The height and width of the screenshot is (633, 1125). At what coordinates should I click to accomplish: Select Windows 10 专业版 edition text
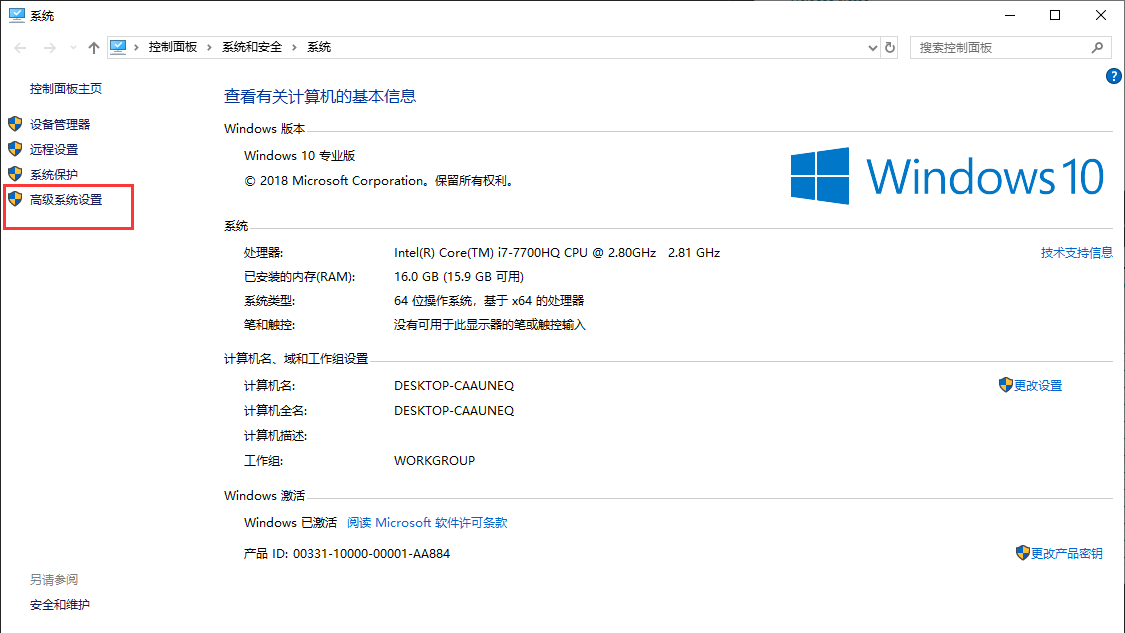(x=300, y=156)
